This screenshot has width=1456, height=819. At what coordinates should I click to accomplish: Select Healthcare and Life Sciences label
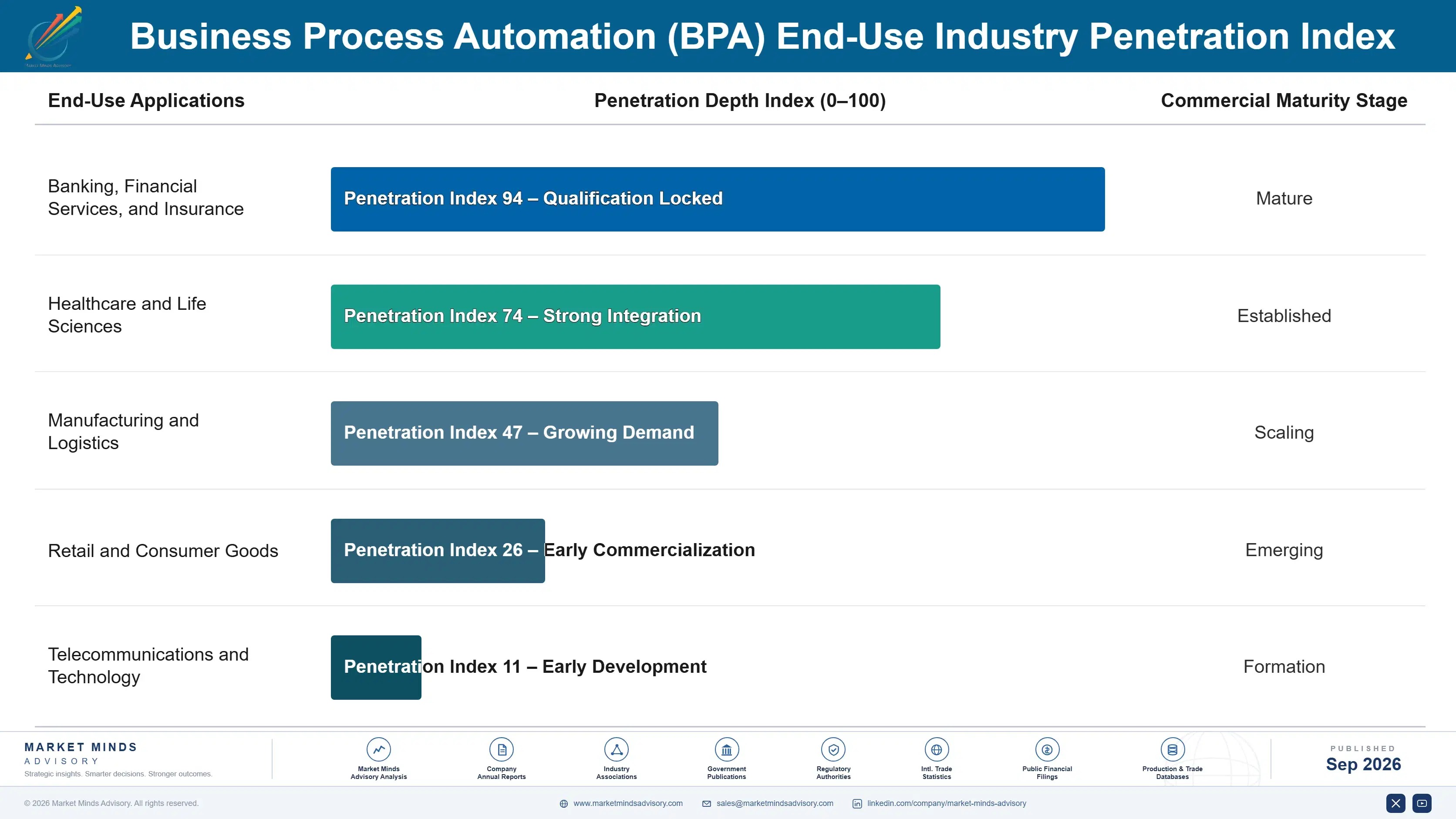pos(127,315)
